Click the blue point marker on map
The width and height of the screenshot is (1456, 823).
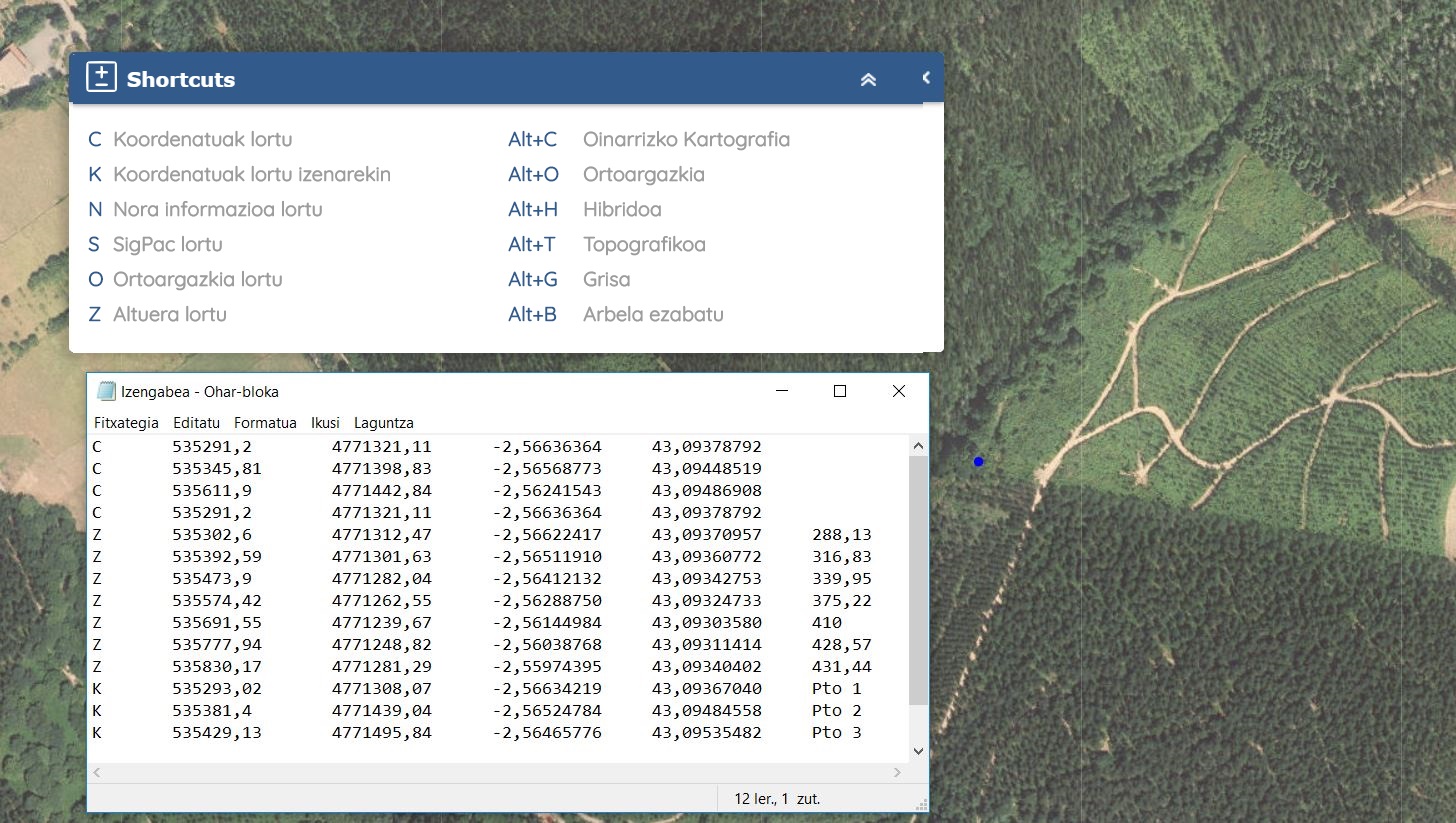[978, 461]
